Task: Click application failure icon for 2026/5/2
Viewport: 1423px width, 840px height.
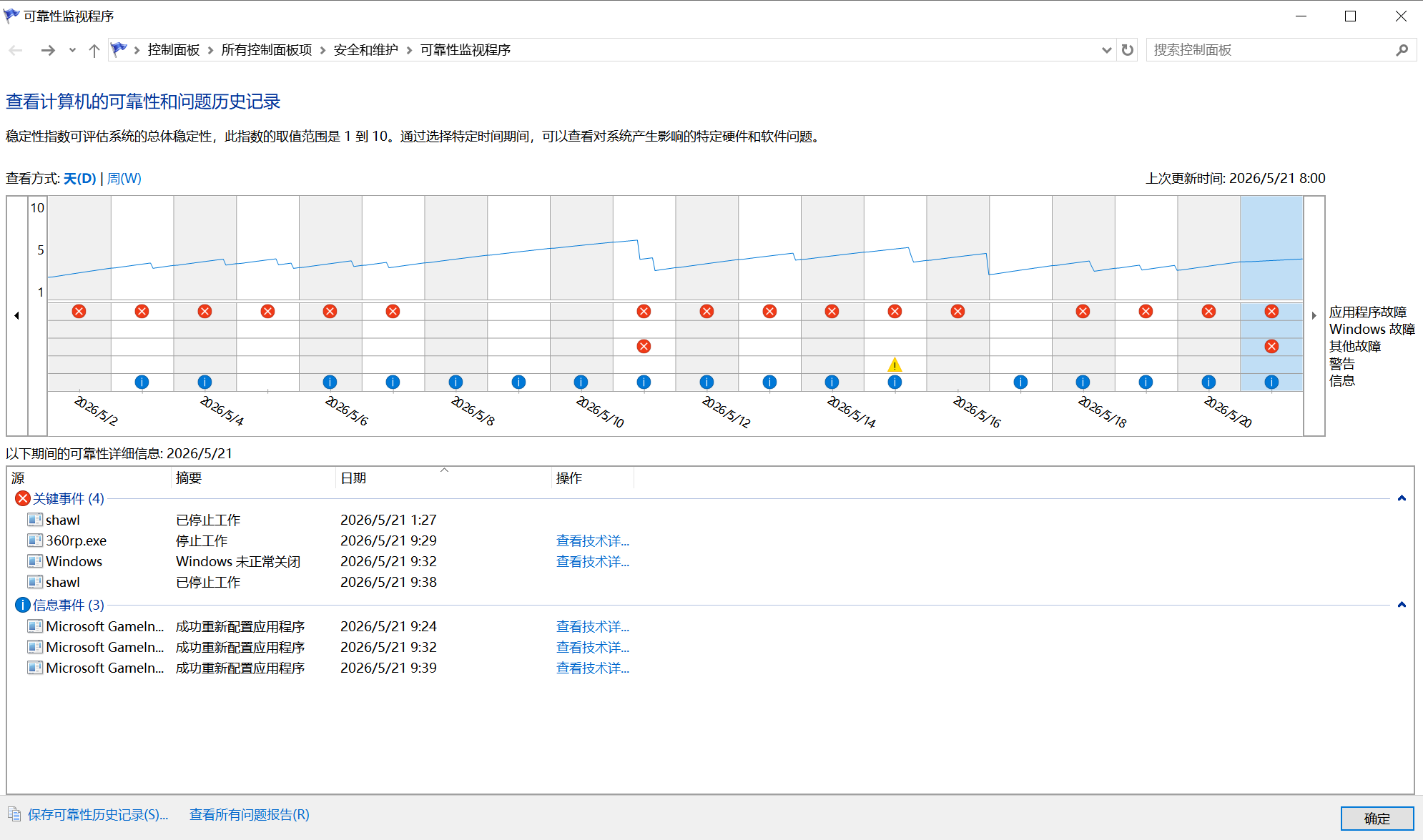Action: (79, 311)
